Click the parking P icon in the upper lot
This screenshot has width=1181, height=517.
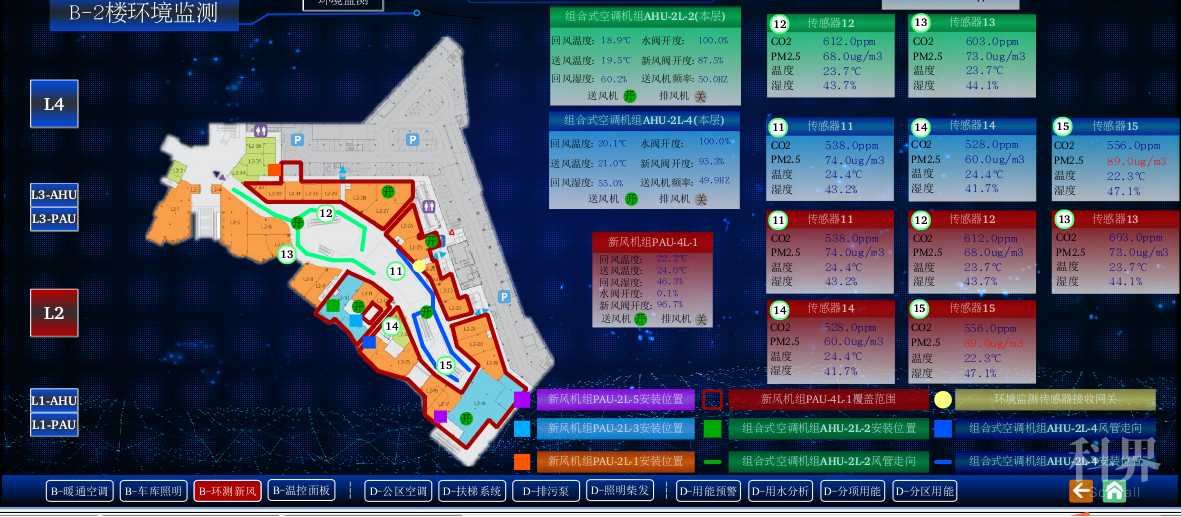coord(412,139)
